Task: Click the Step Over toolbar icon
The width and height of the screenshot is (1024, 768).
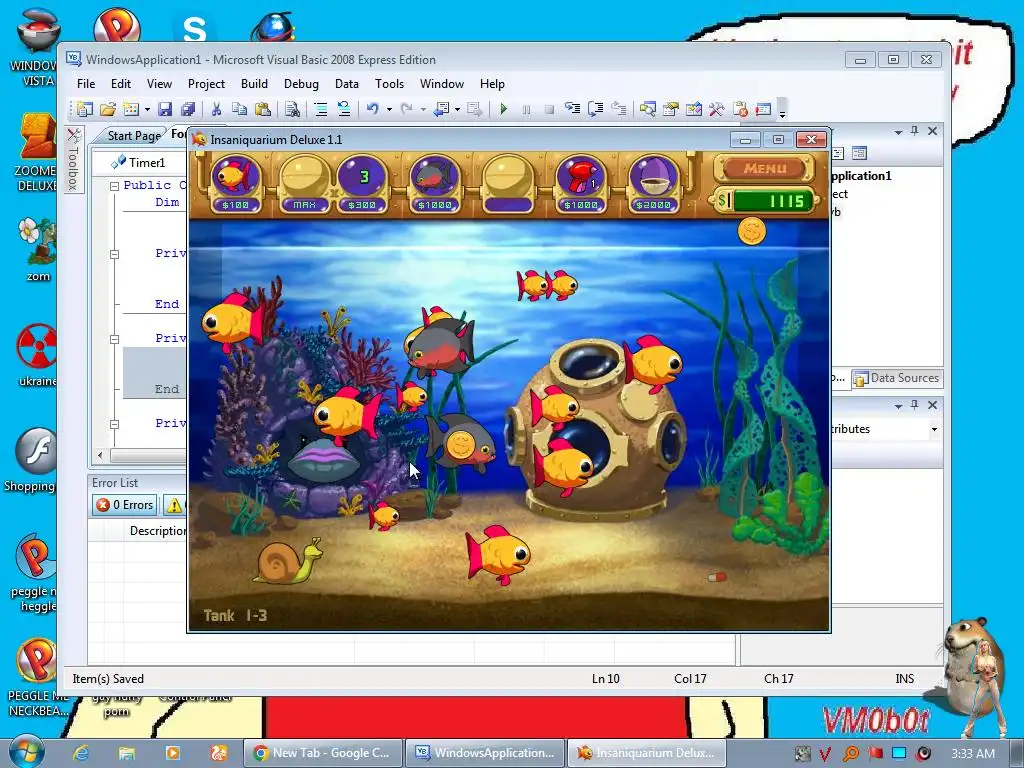Action: (x=596, y=109)
